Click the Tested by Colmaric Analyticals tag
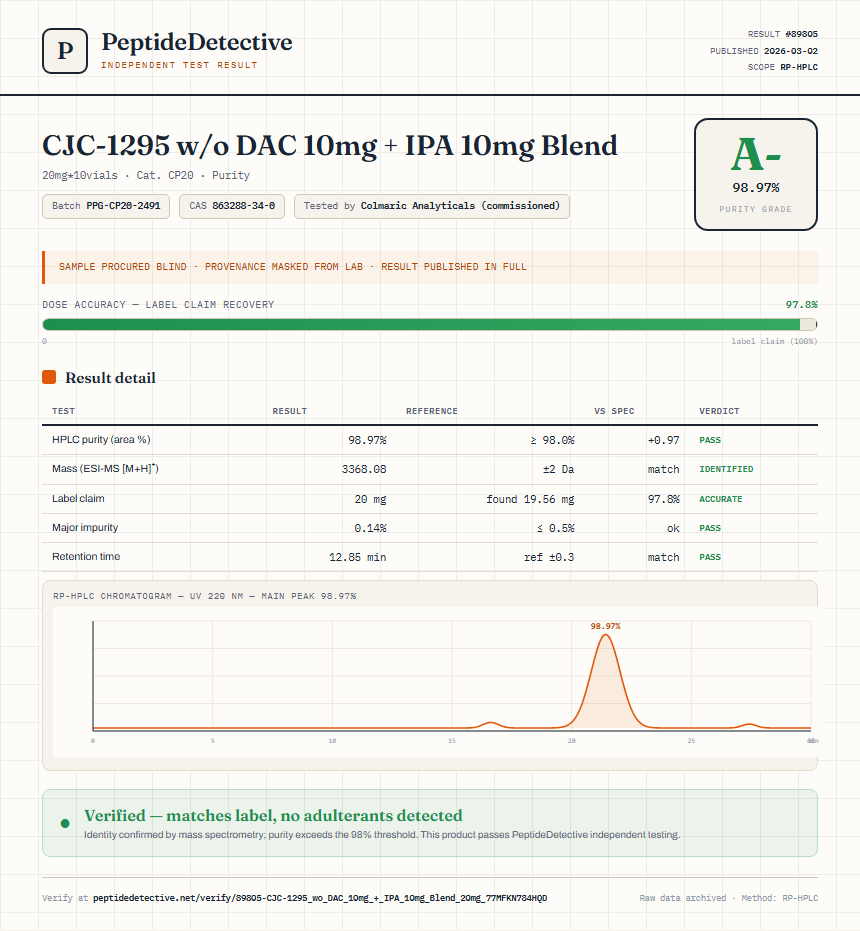Image resolution: width=860 pixels, height=931 pixels. 432,206
